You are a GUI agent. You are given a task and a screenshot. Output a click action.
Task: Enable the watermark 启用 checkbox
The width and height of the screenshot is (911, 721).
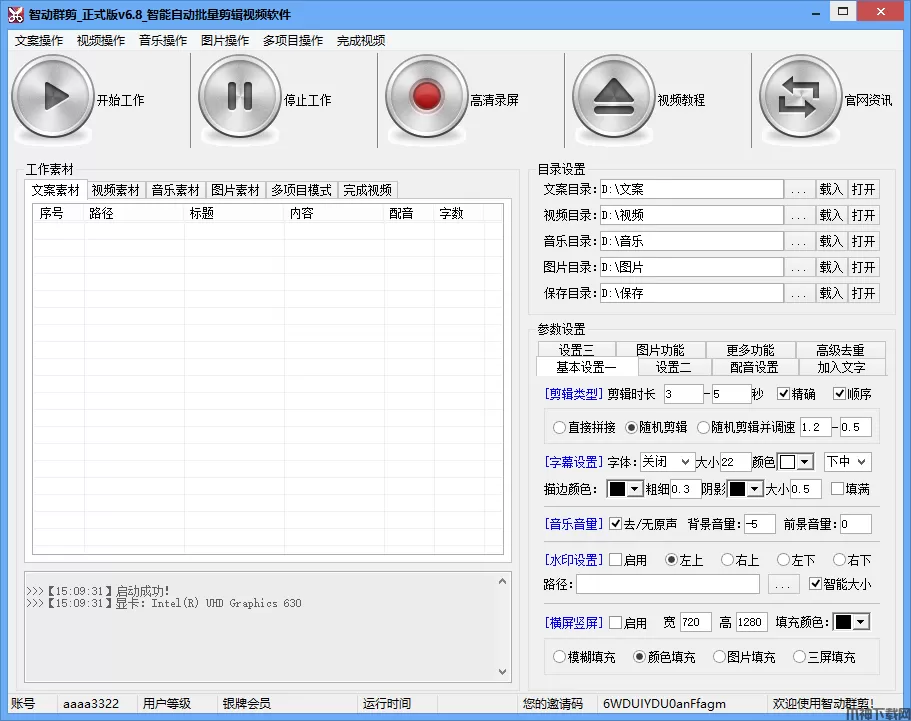[616, 560]
